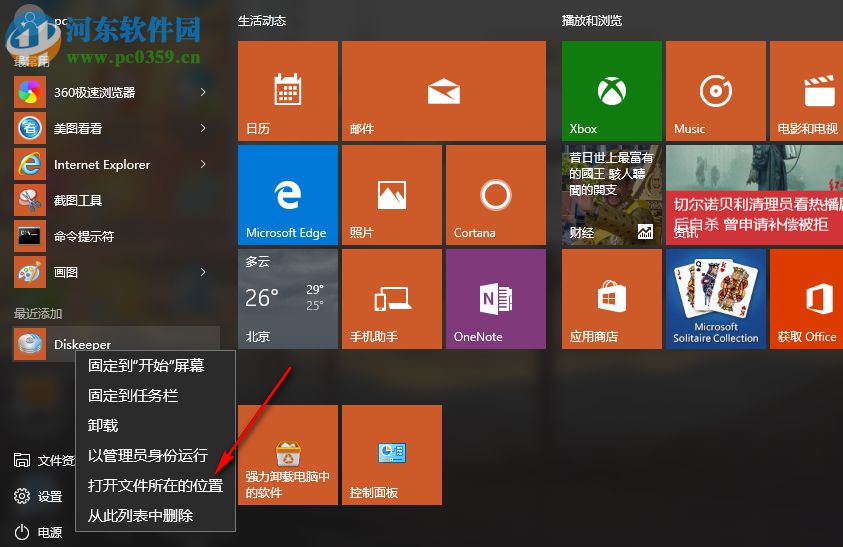This screenshot has width=843, height=547.
Task: Click the Diskeeper app icon
Action: point(30,344)
